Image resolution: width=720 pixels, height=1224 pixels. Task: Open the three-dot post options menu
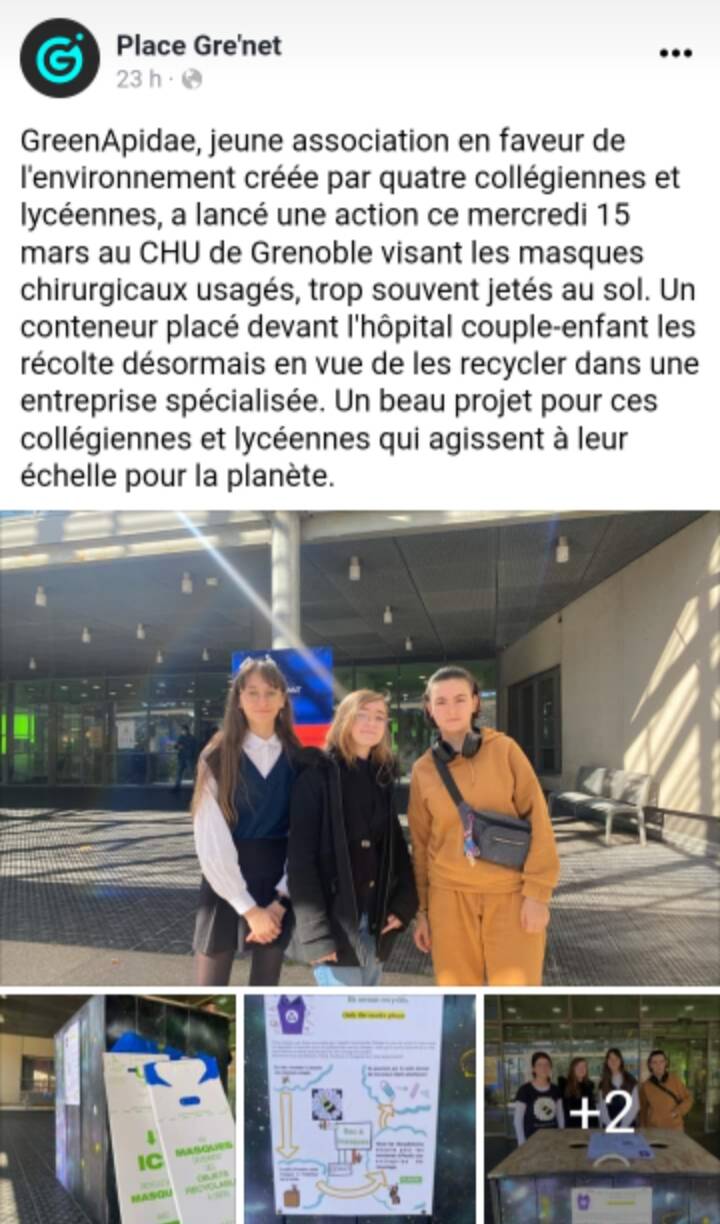coord(676,54)
